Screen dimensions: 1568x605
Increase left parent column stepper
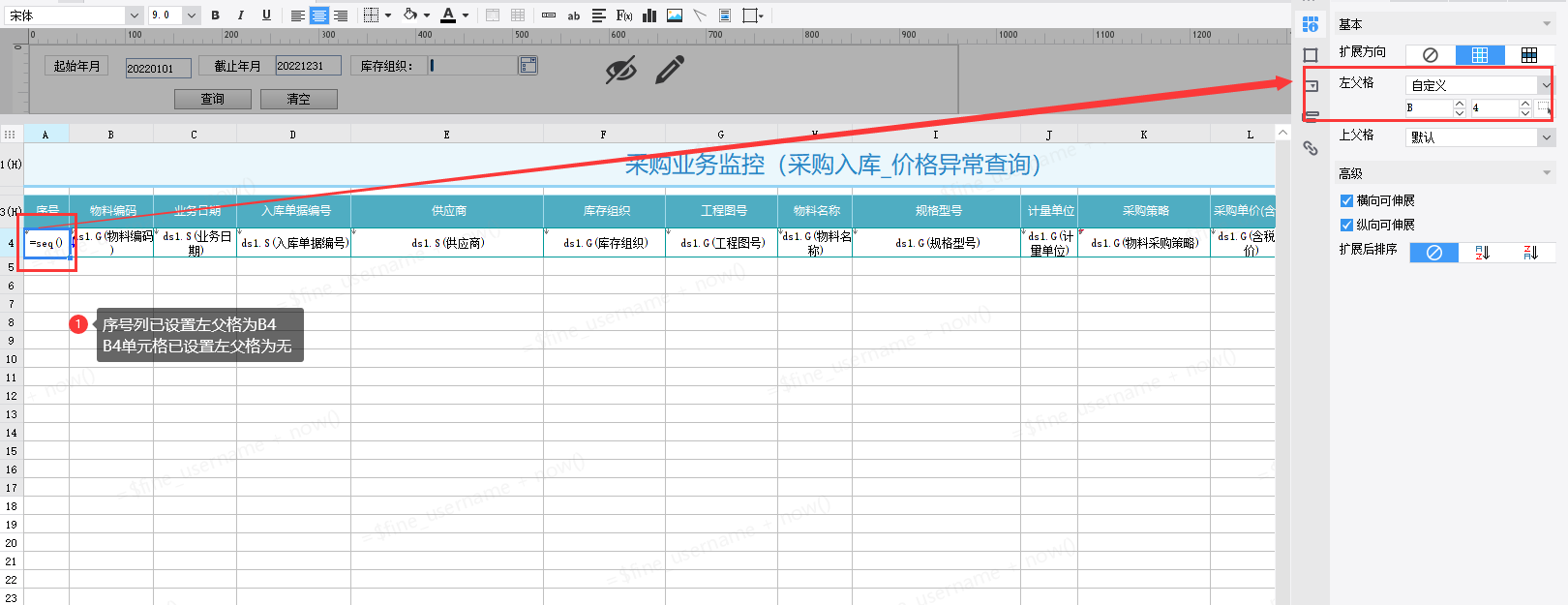coord(1460,104)
